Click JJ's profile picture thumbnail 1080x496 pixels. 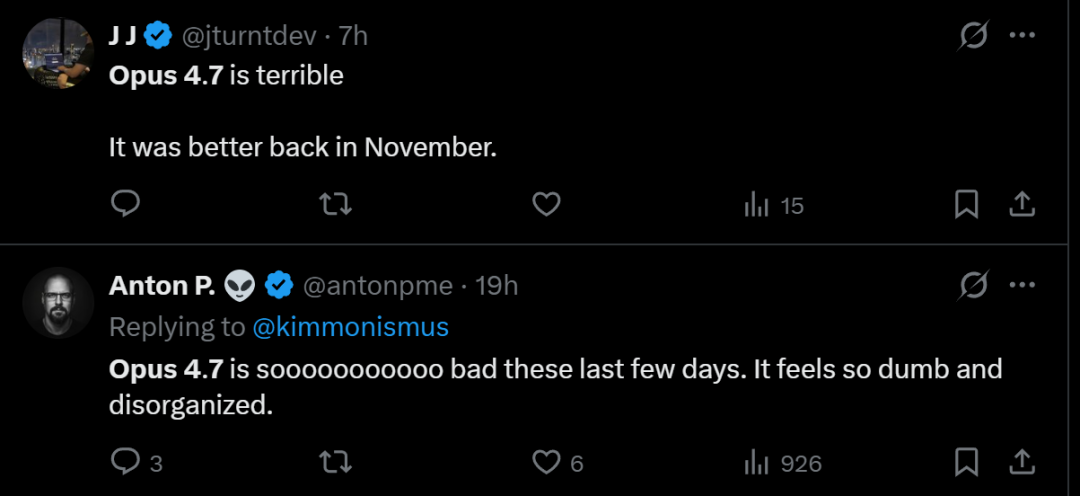click(58, 53)
